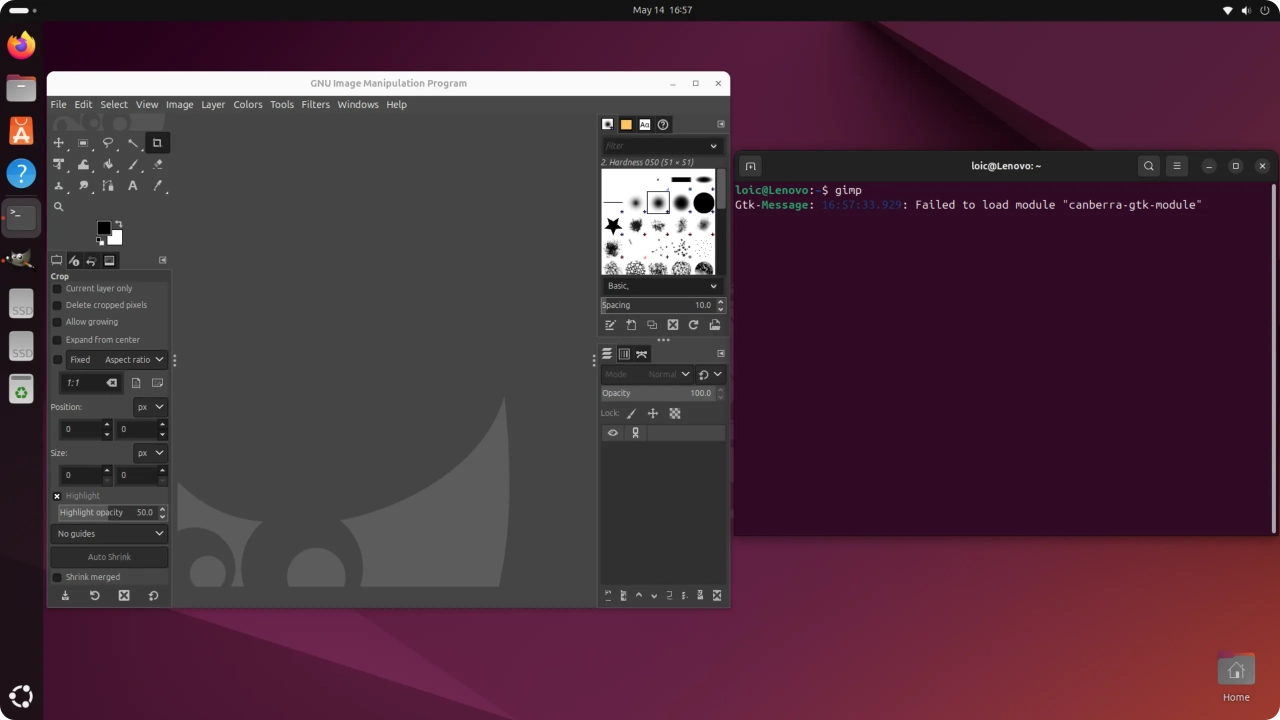
Task: Clear the 1:1 aspect ratio entry
Action: click(112, 383)
